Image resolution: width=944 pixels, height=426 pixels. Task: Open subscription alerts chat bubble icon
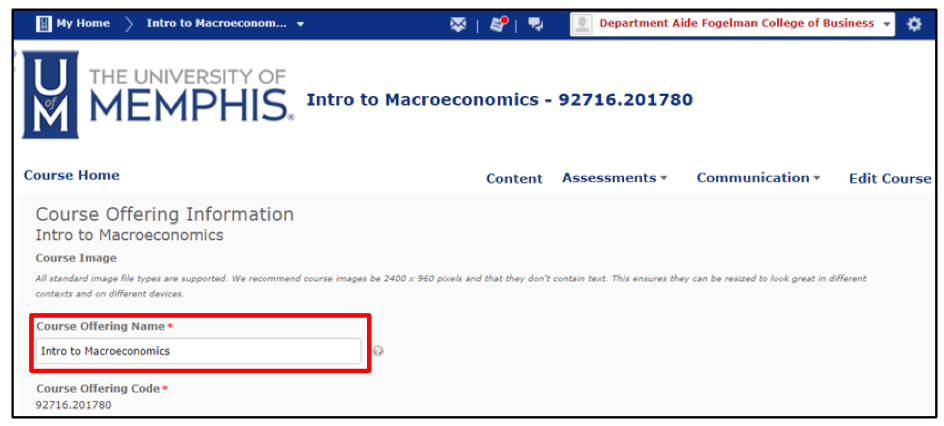pos(536,25)
